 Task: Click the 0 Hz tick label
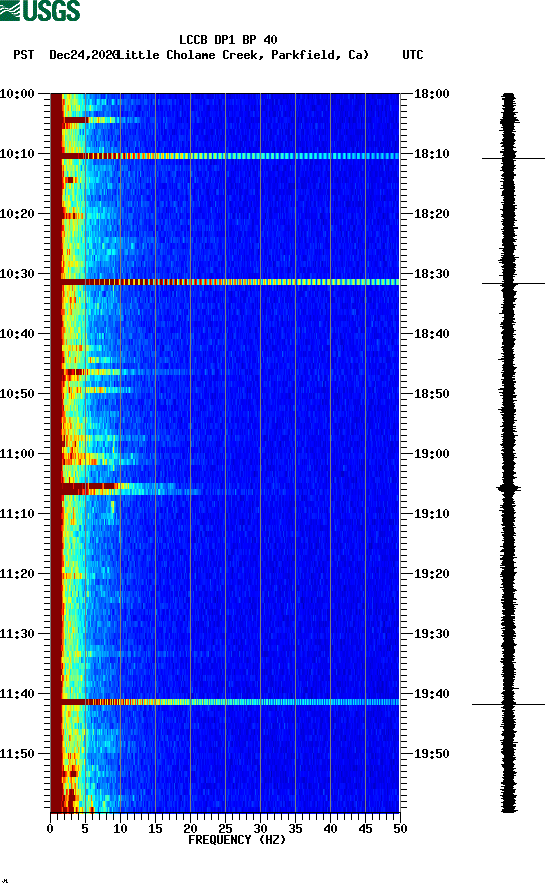pyautogui.click(x=50, y=829)
